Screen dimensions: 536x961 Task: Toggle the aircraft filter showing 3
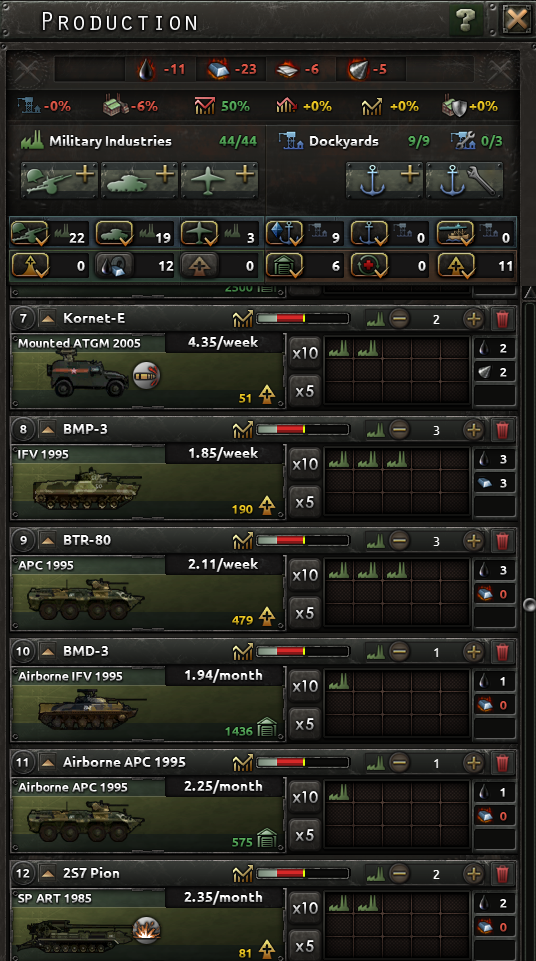(x=219, y=234)
